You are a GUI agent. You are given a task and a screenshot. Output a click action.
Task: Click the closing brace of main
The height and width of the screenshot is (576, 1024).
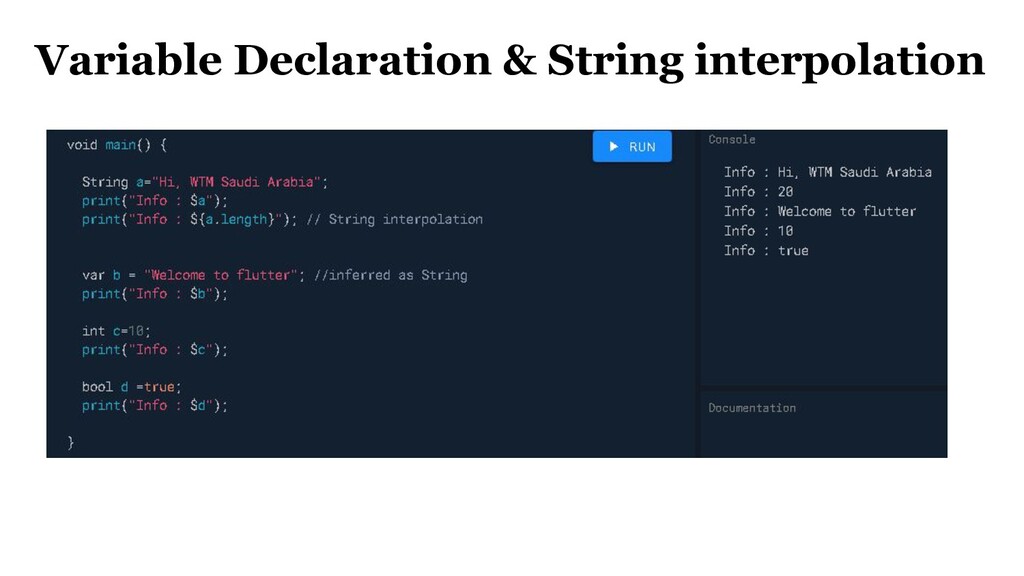(71, 442)
